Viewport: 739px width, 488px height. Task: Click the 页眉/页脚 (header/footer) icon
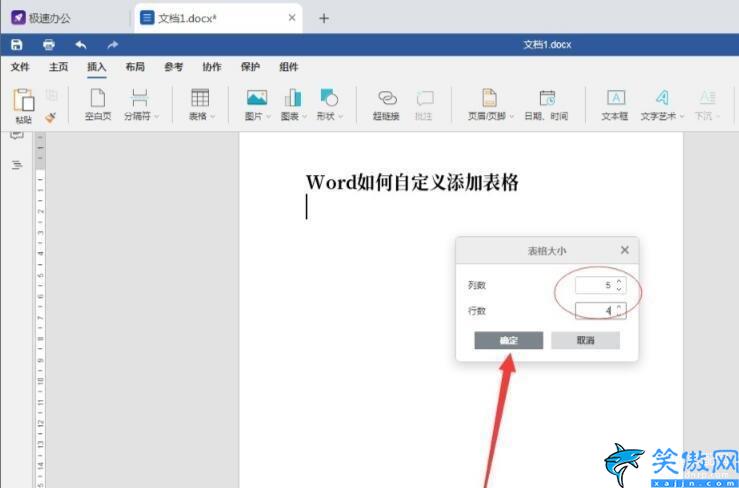click(489, 98)
